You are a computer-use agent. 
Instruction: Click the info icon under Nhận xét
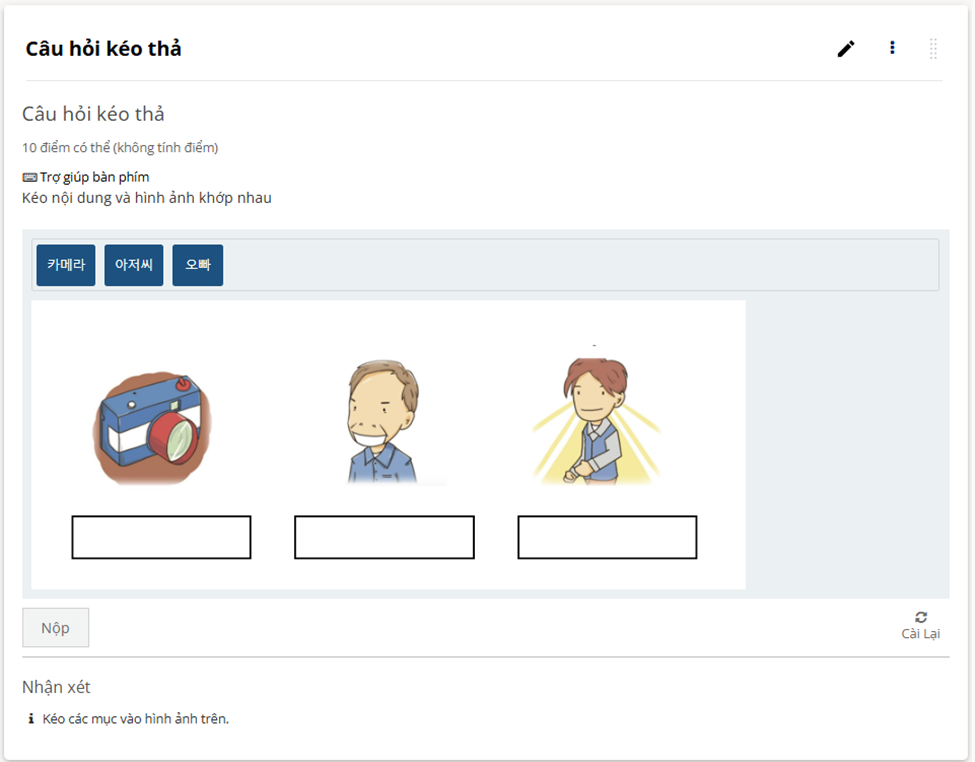(31, 719)
